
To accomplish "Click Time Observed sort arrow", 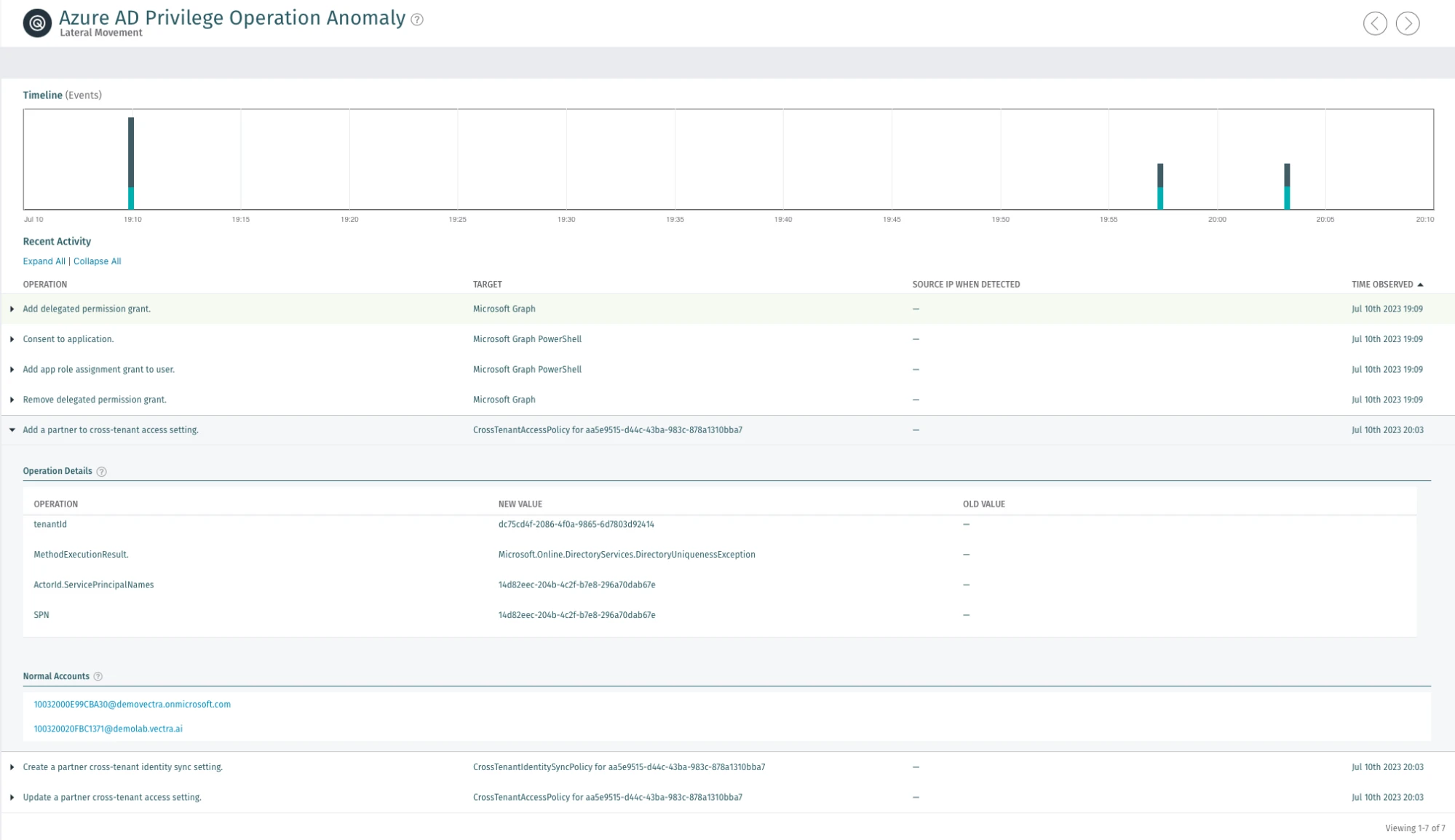I will click(1420, 285).
